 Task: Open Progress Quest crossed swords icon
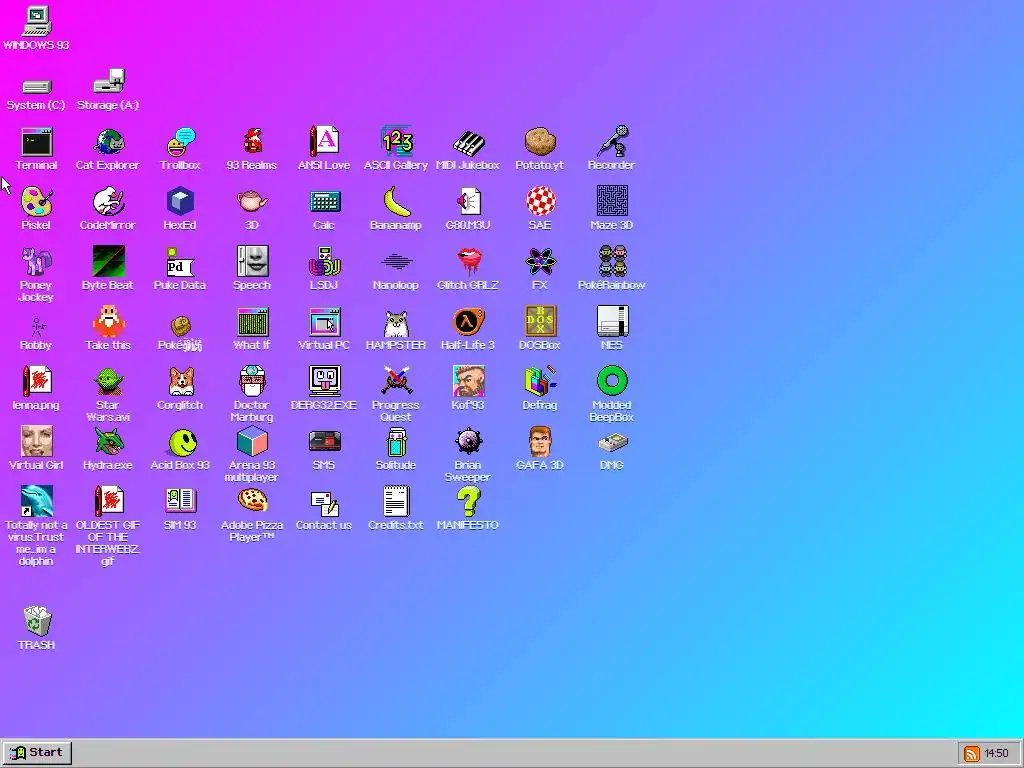pos(396,382)
